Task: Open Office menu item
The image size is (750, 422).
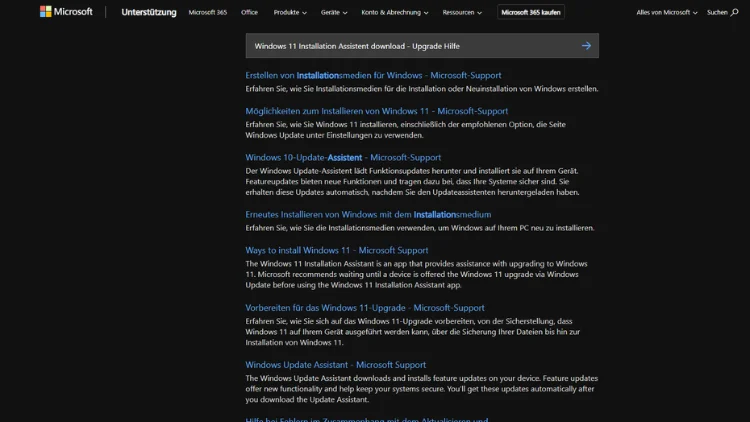Action: point(249,12)
